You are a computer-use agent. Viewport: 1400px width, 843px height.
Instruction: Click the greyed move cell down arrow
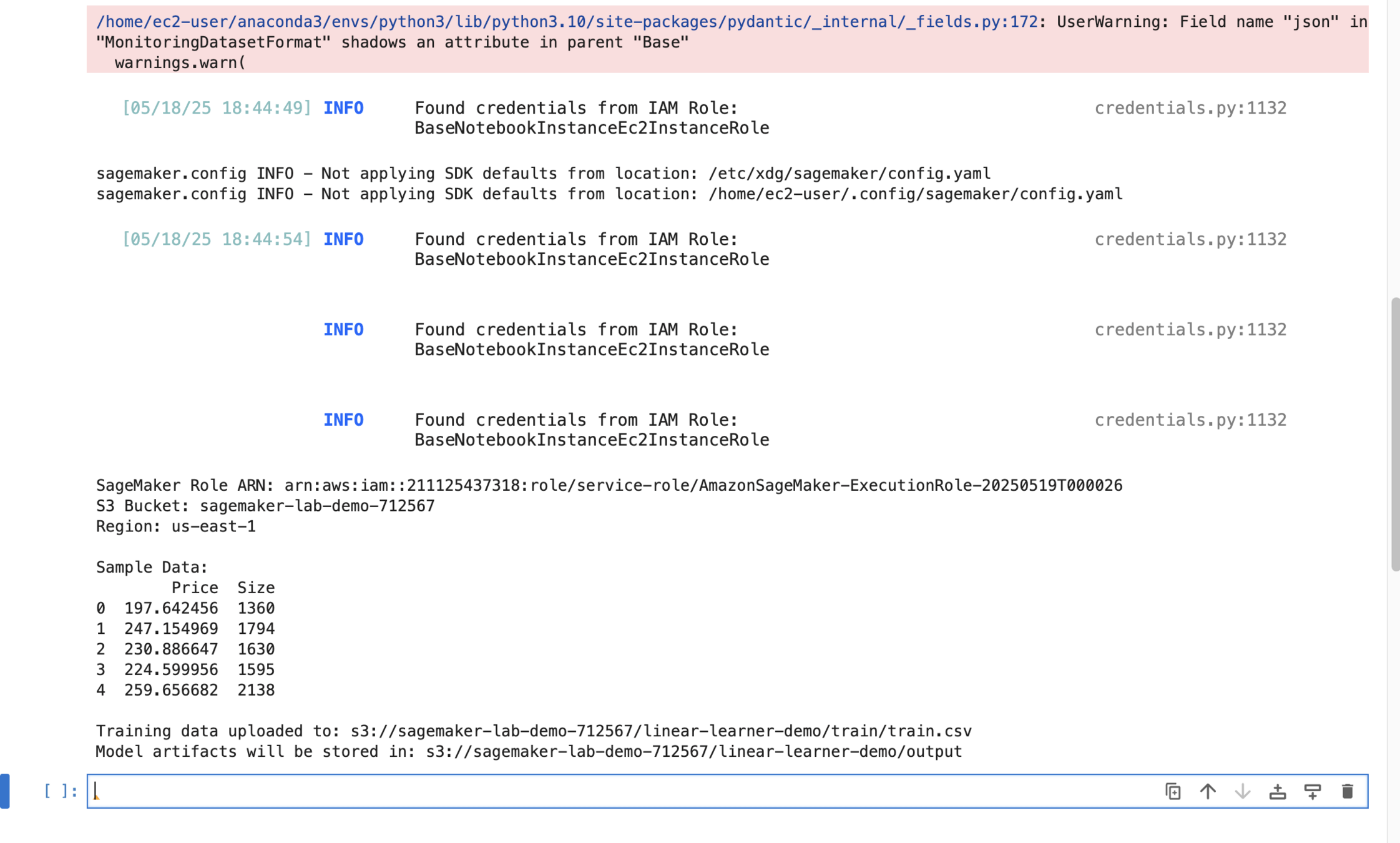tap(1243, 791)
